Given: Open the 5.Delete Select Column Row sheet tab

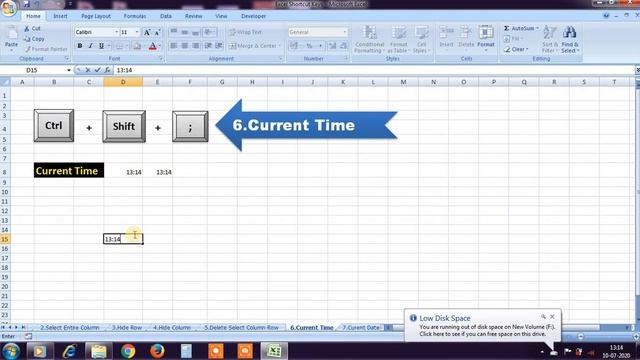Looking at the screenshot, I should tap(242, 327).
